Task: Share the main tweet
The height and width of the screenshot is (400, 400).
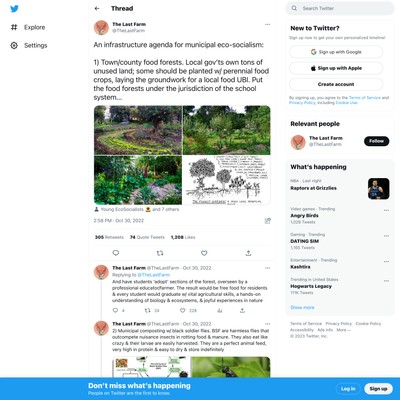Action: point(248,253)
